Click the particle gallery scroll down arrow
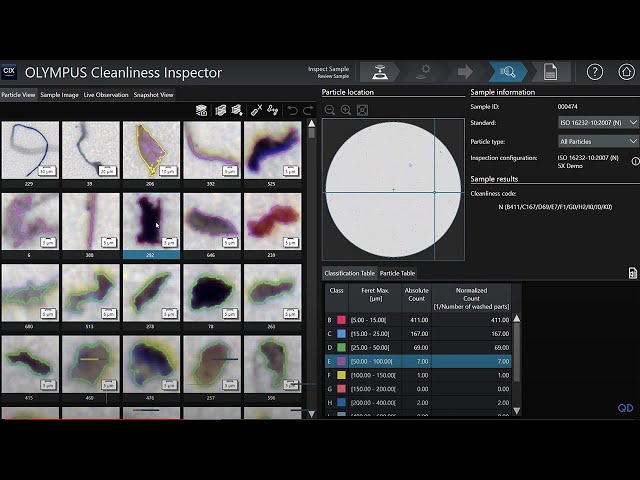Viewport: 640px width, 480px height. [312, 413]
